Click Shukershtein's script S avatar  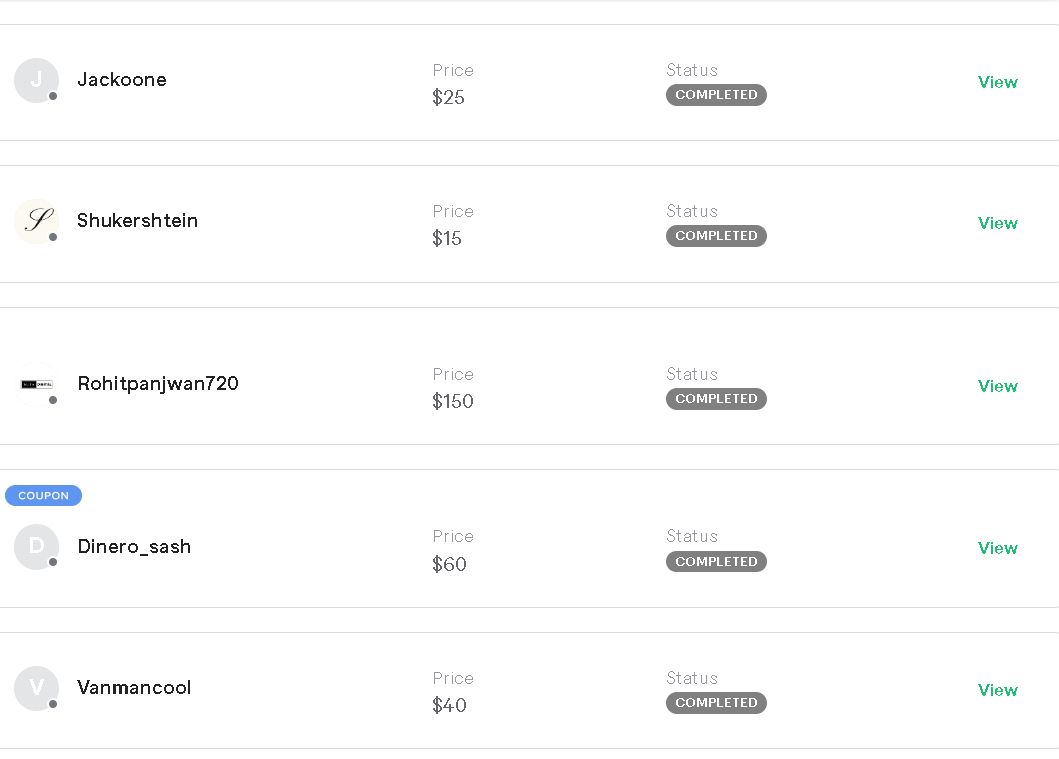click(x=36, y=221)
